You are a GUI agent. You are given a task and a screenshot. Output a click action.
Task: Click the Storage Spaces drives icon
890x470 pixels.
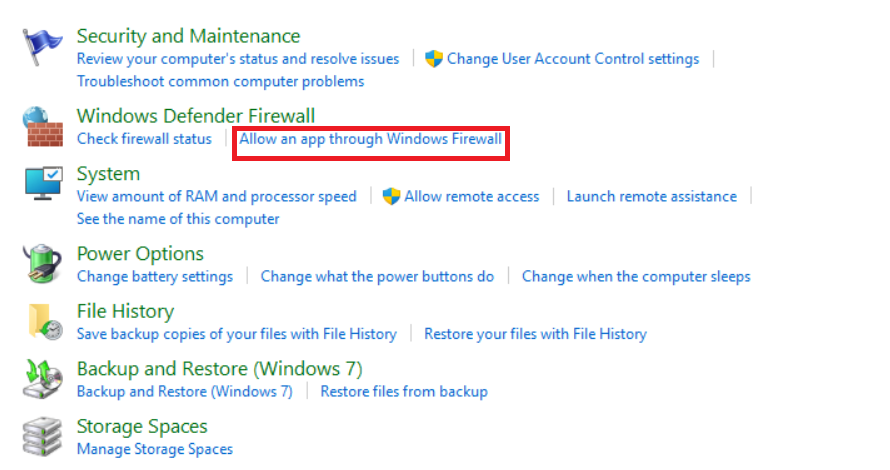42,437
